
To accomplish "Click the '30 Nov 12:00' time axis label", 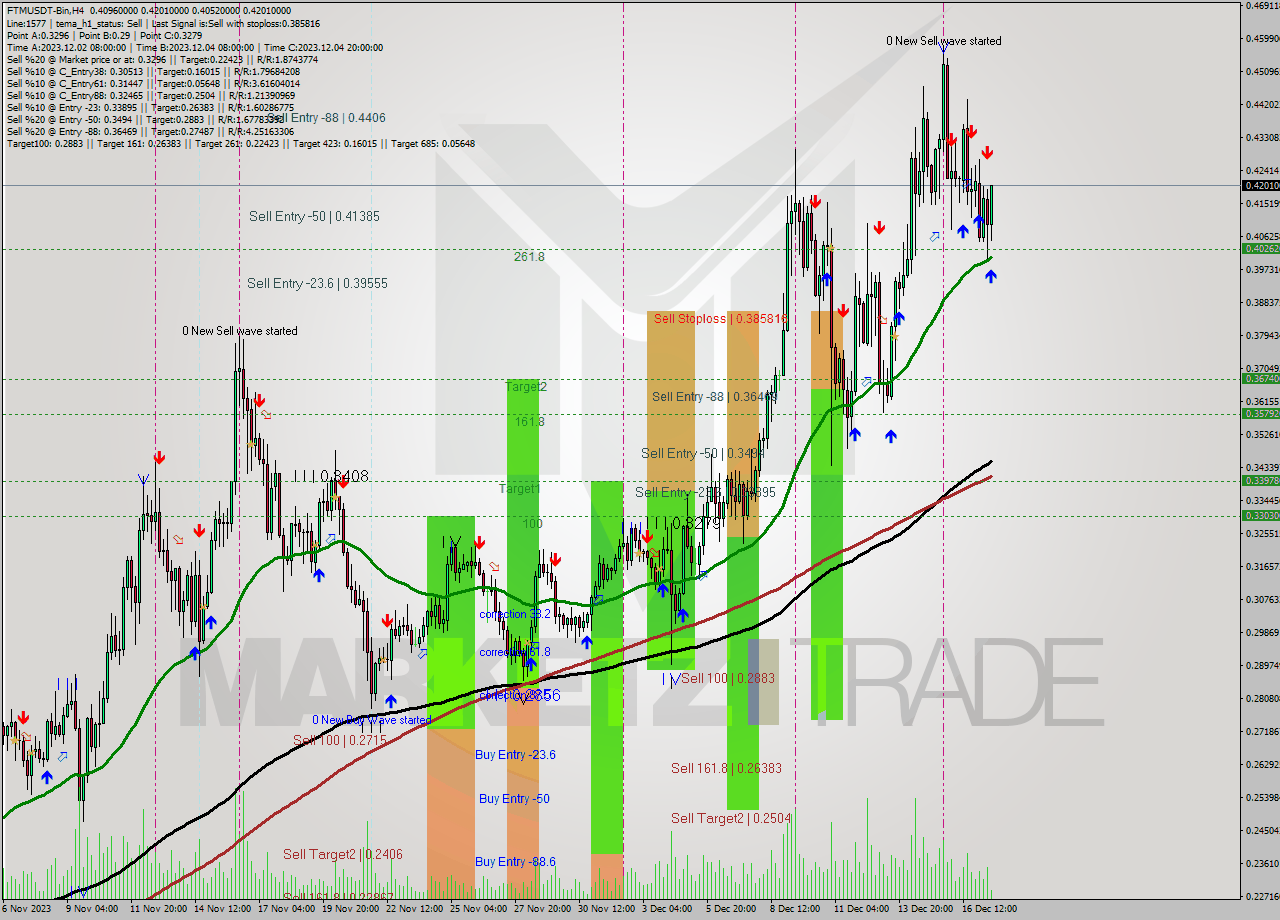I will tap(606, 909).
